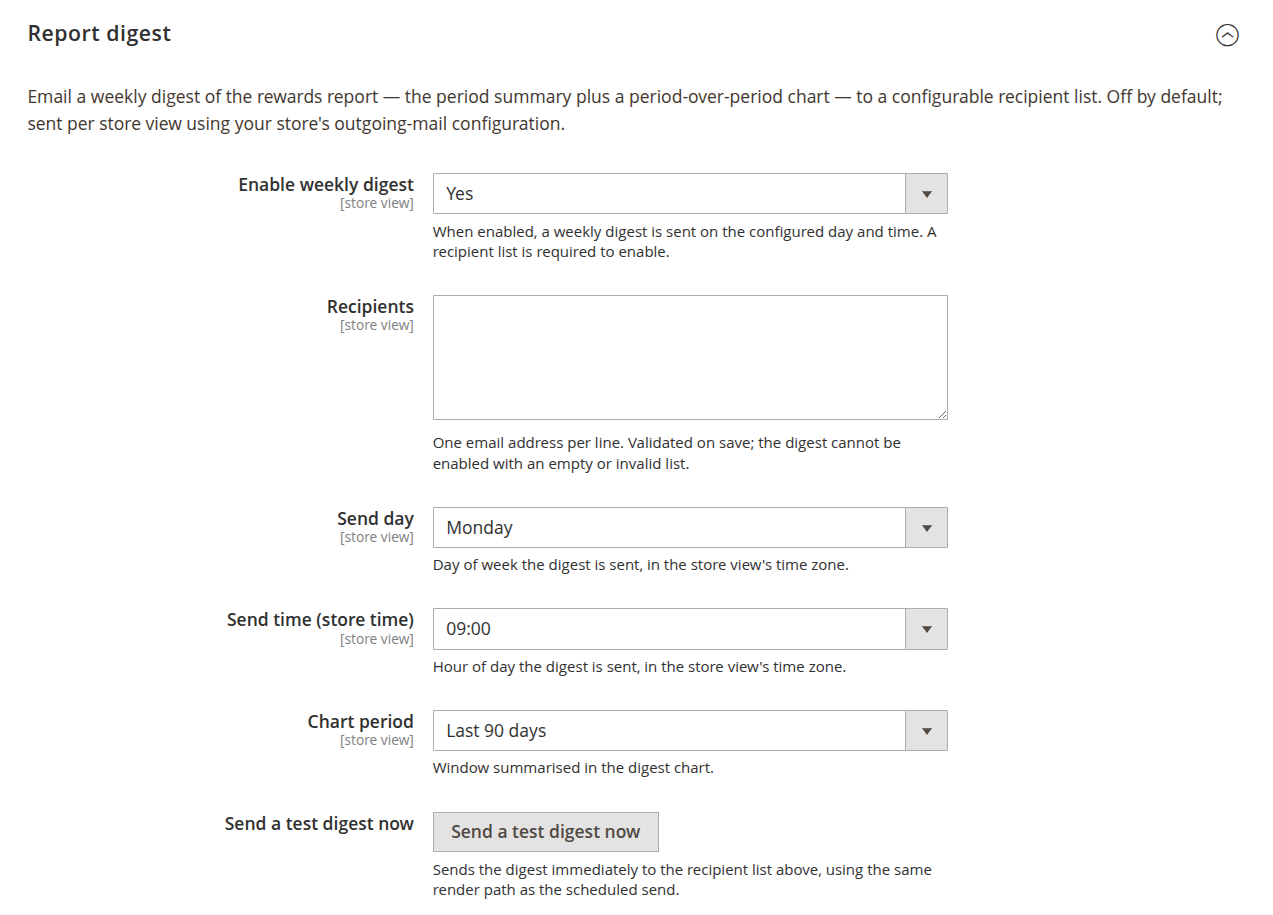Viewport: 1273px width, 915px height.
Task: Click the Send day dropdown arrow button
Action: click(926, 528)
